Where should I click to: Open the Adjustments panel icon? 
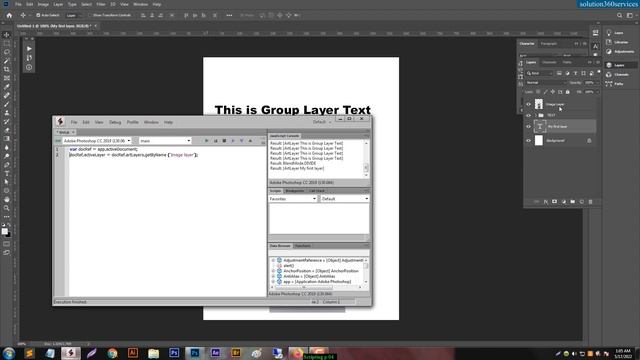609,51
